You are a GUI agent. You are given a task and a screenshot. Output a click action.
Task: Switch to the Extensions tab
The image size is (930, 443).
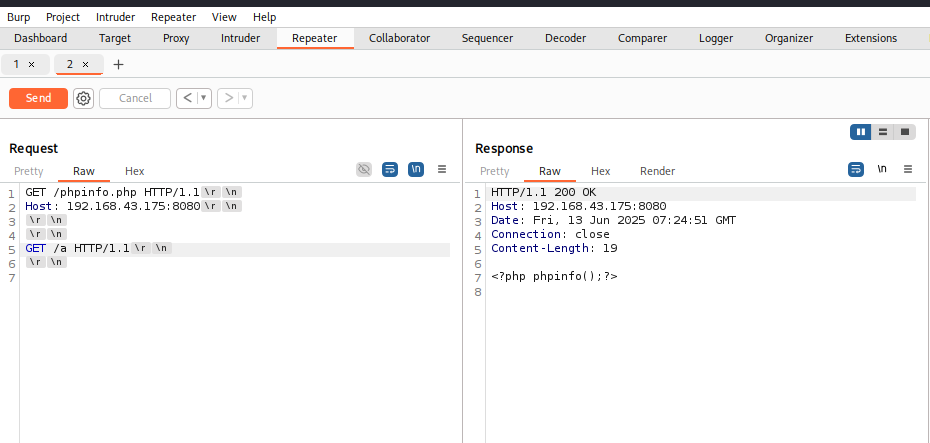tap(871, 39)
